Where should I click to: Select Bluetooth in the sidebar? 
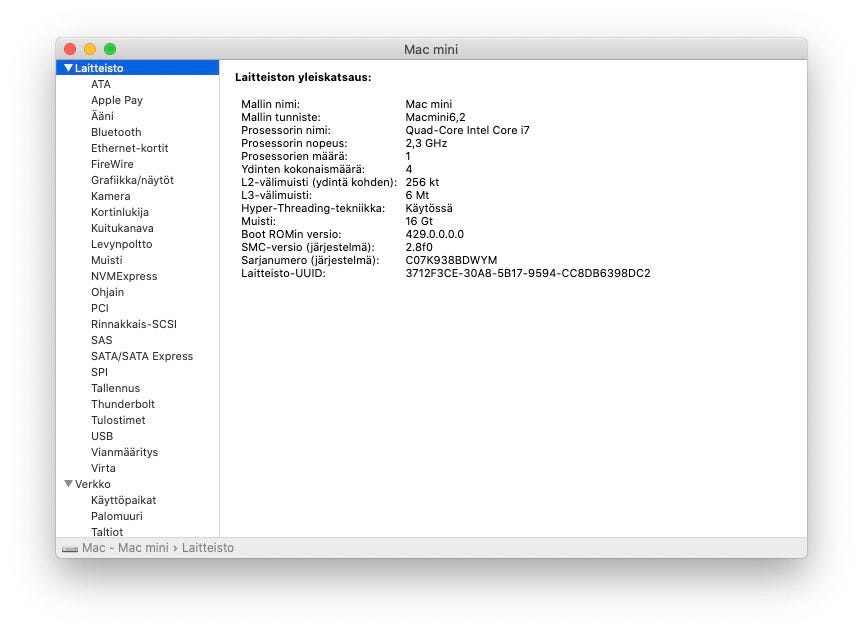coord(116,132)
